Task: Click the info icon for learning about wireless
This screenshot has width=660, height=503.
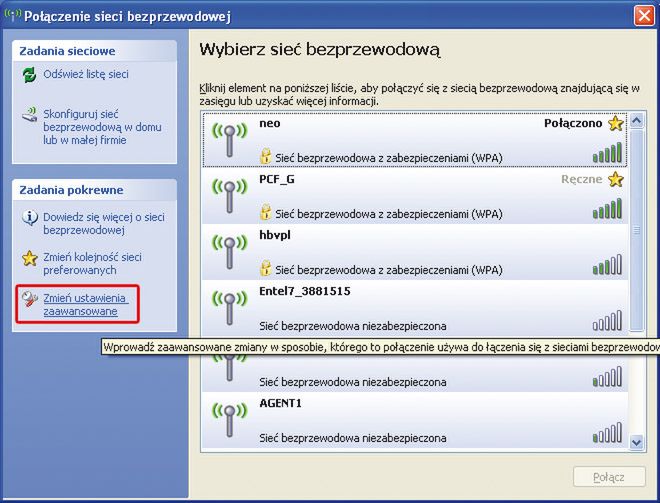Action: point(29,217)
